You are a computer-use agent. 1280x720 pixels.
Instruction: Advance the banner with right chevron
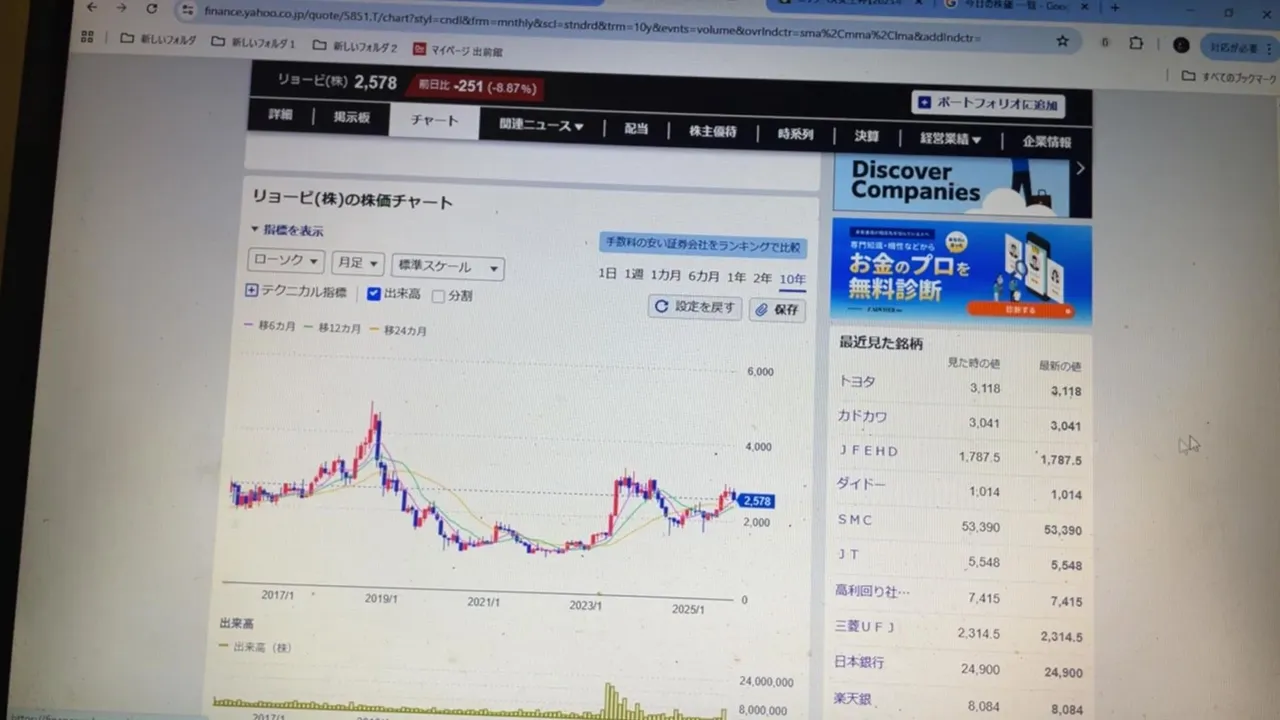point(1080,169)
